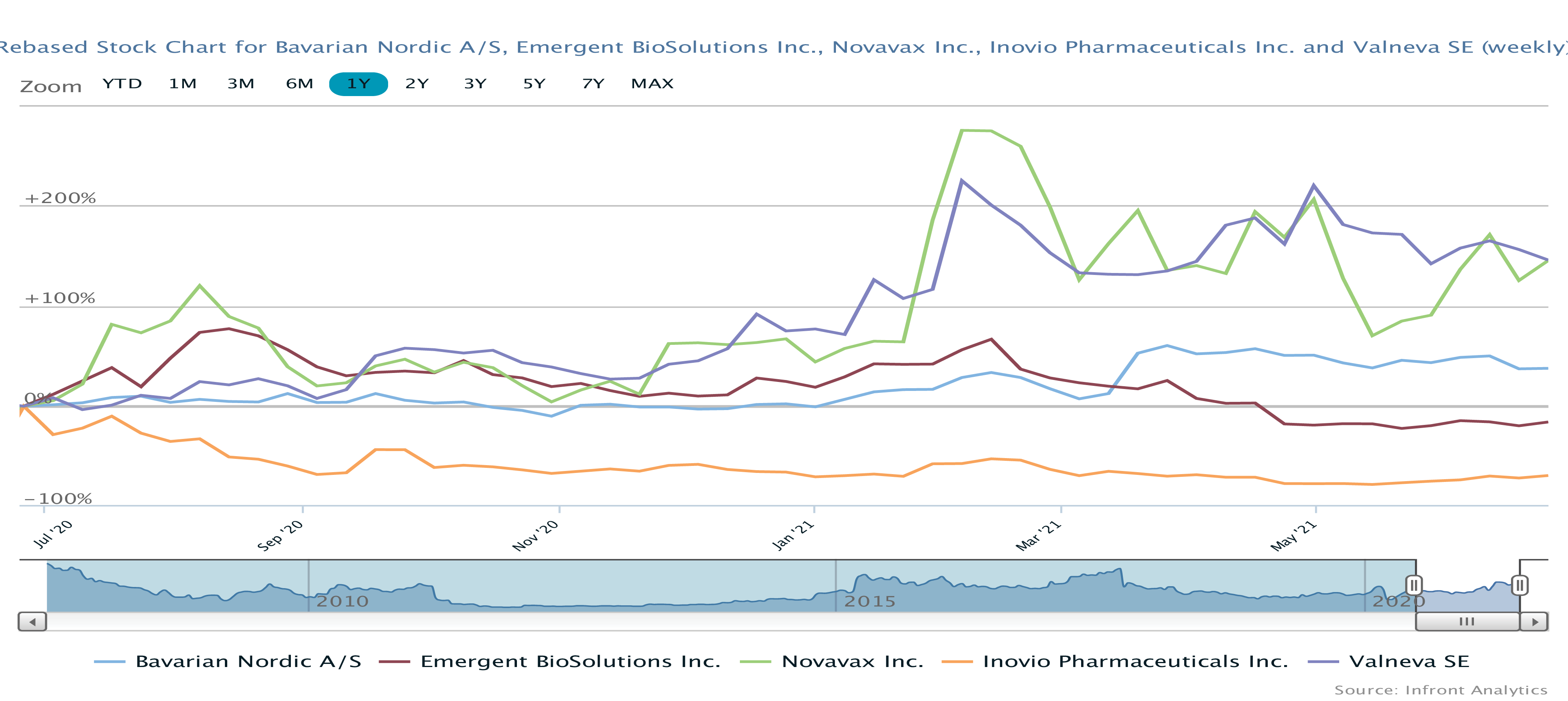The height and width of the screenshot is (701, 1568).
Task: Zoom chart to 5Y
Action: click(x=535, y=84)
